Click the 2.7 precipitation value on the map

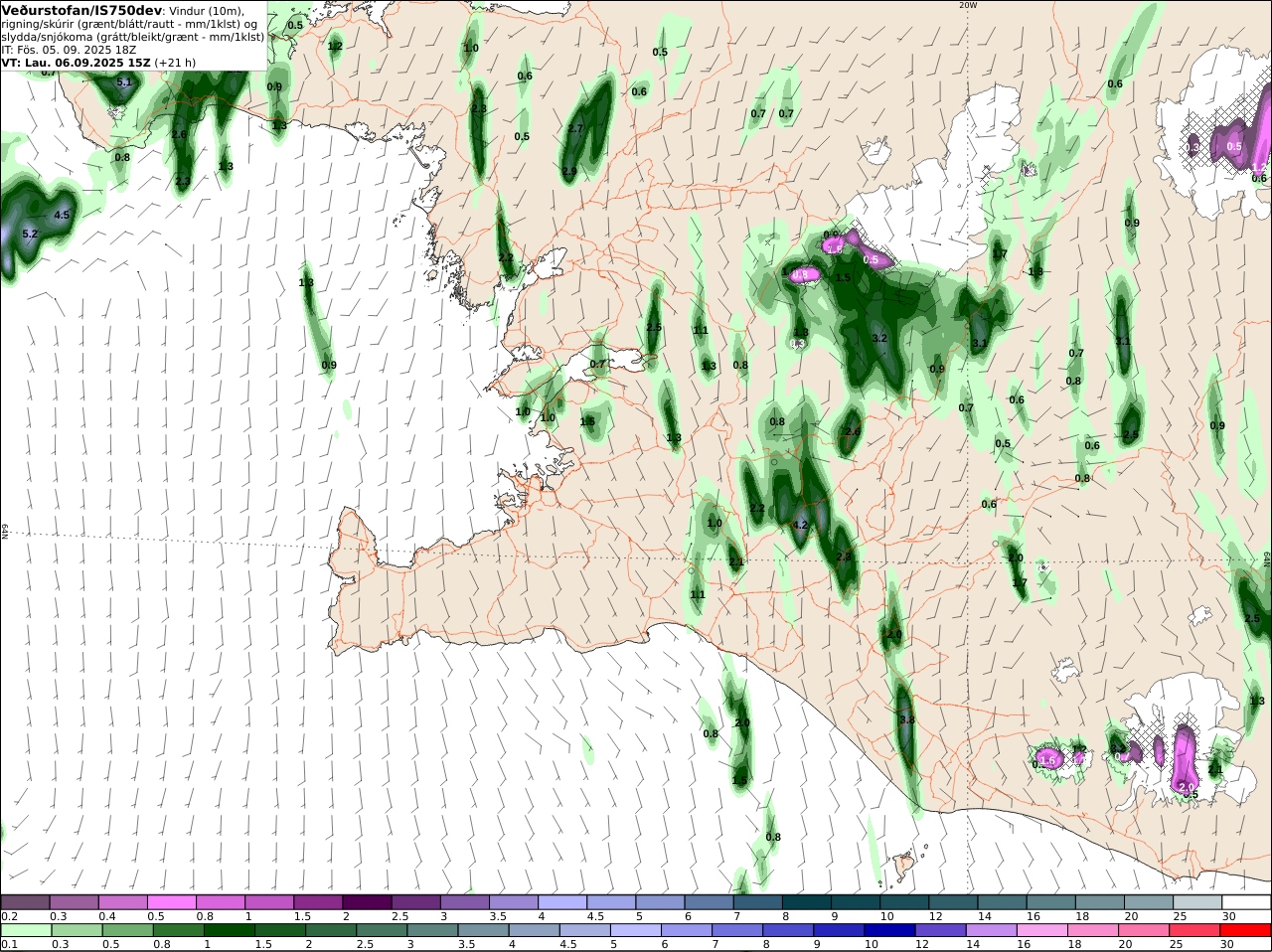coord(575,129)
